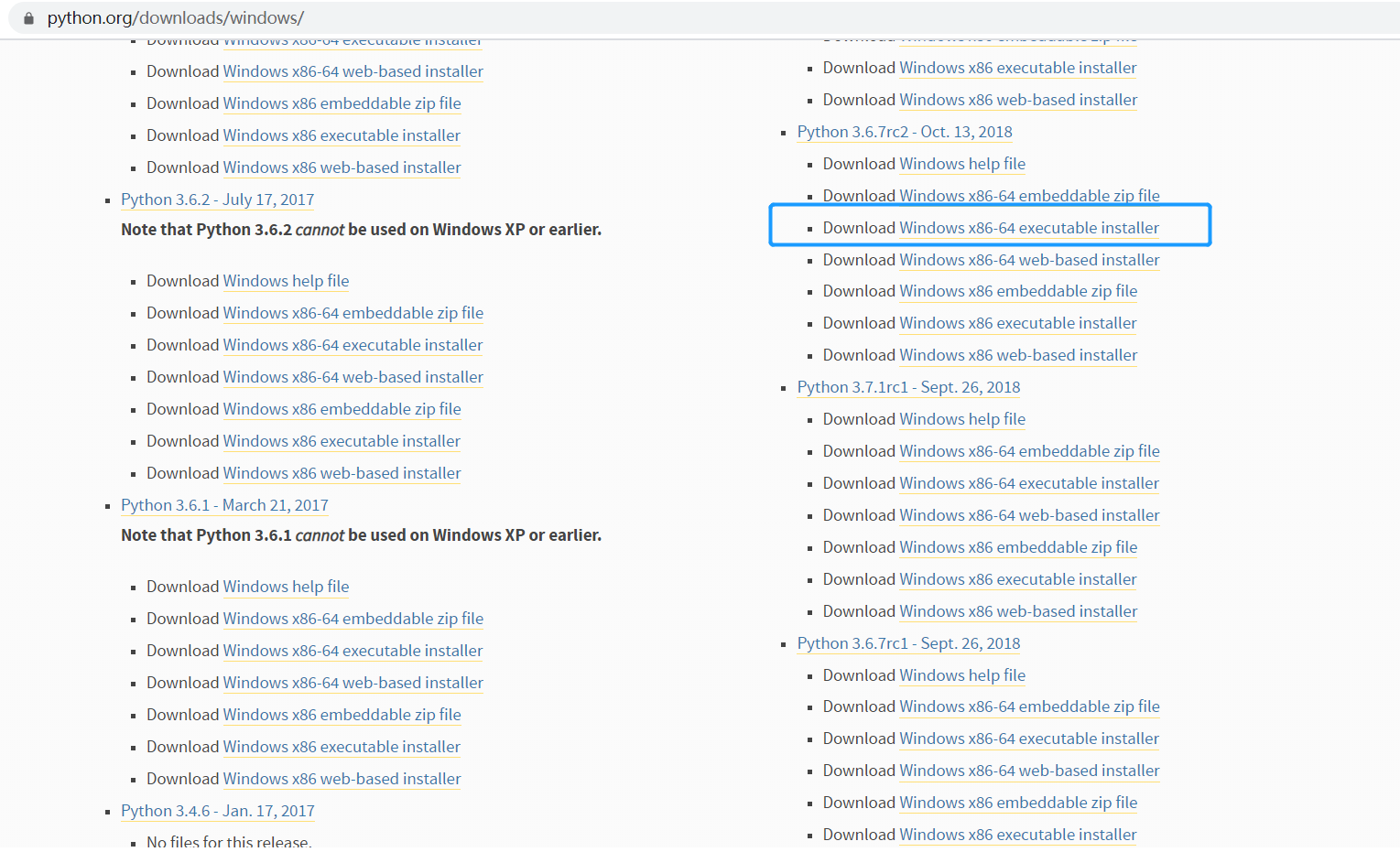Click the note 'Python 3.6.2 cannot be used on Windows XP'
The width and height of the screenshot is (1400, 852).
click(361, 230)
